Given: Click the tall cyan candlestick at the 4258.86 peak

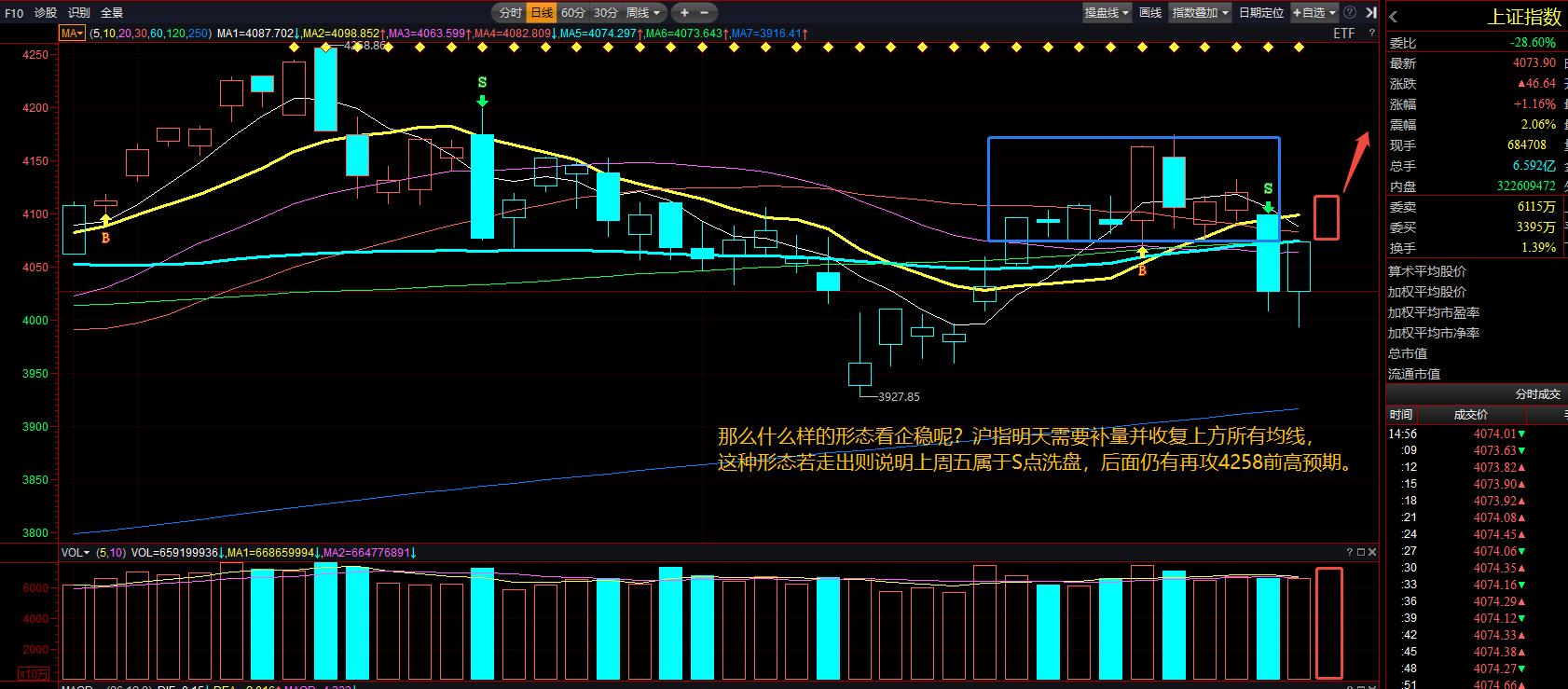Looking at the screenshot, I should (x=325, y=89).
